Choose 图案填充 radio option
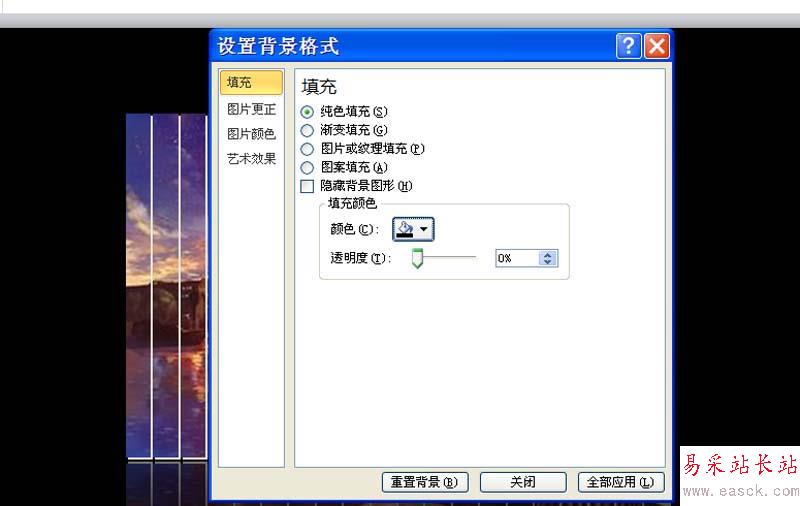This screenshot has height=506, width=800. coord(307,167)
